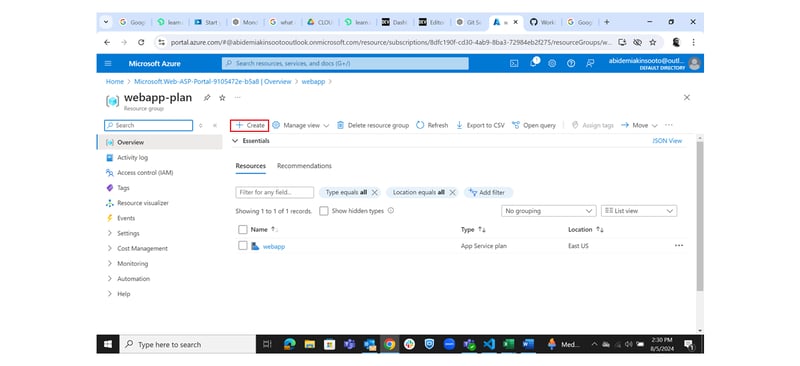This screenshot has width=800, height=366.
Task: Collapse the Essentials section
Action: click(x=235, y=141)
